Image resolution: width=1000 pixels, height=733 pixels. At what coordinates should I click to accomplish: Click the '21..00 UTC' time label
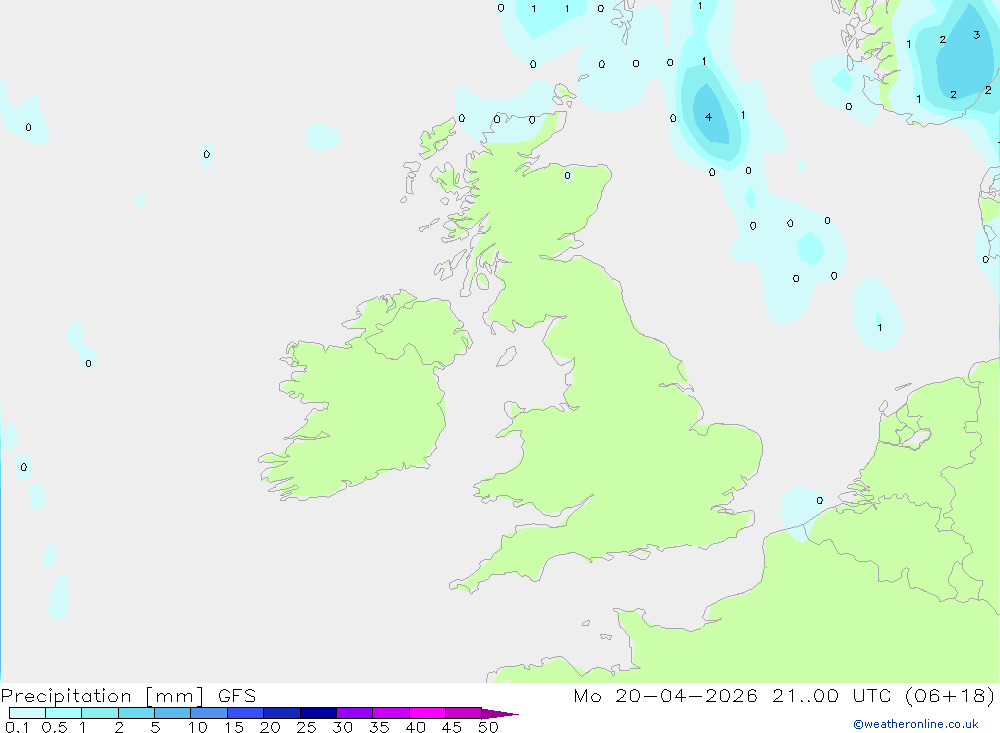click(831, 696)
